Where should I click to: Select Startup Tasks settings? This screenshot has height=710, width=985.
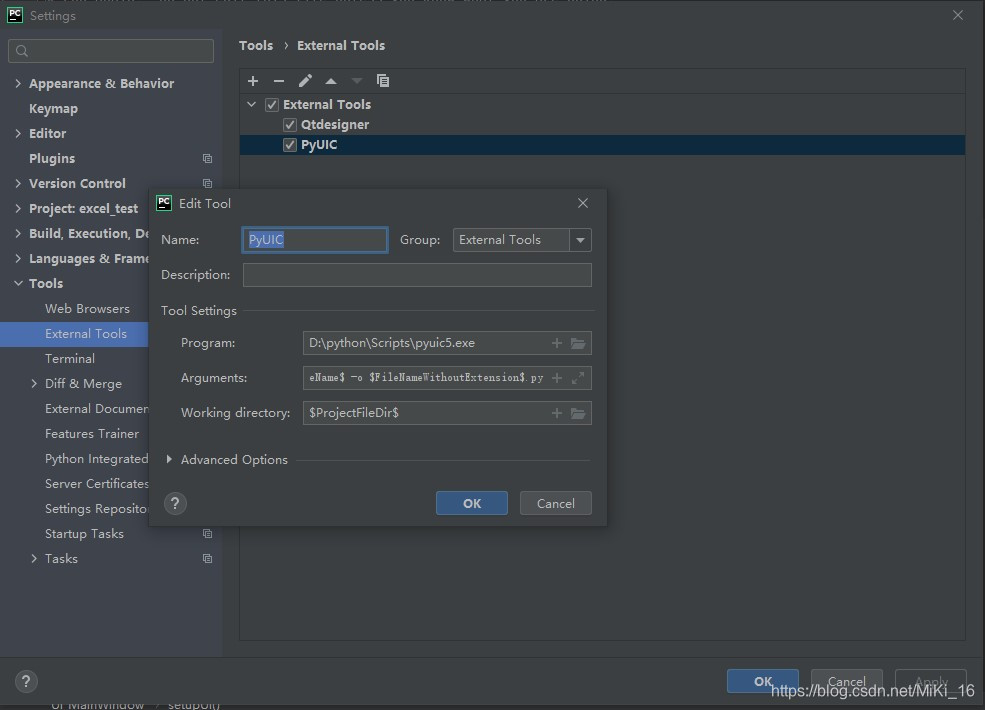pyautogui.click(x=84, y=533)
